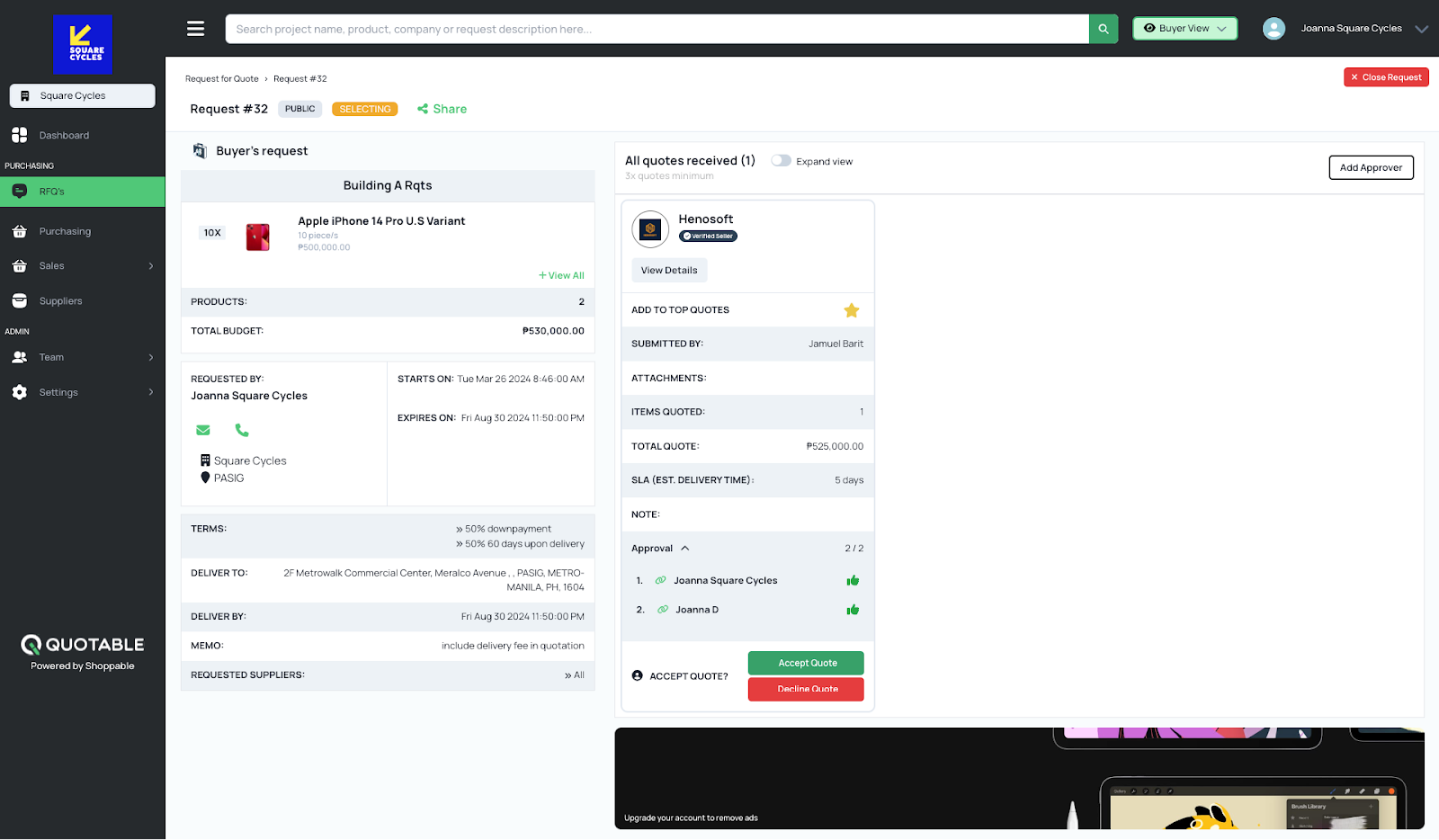Click the ₱525,000.00 total quote value

(835, 446)
